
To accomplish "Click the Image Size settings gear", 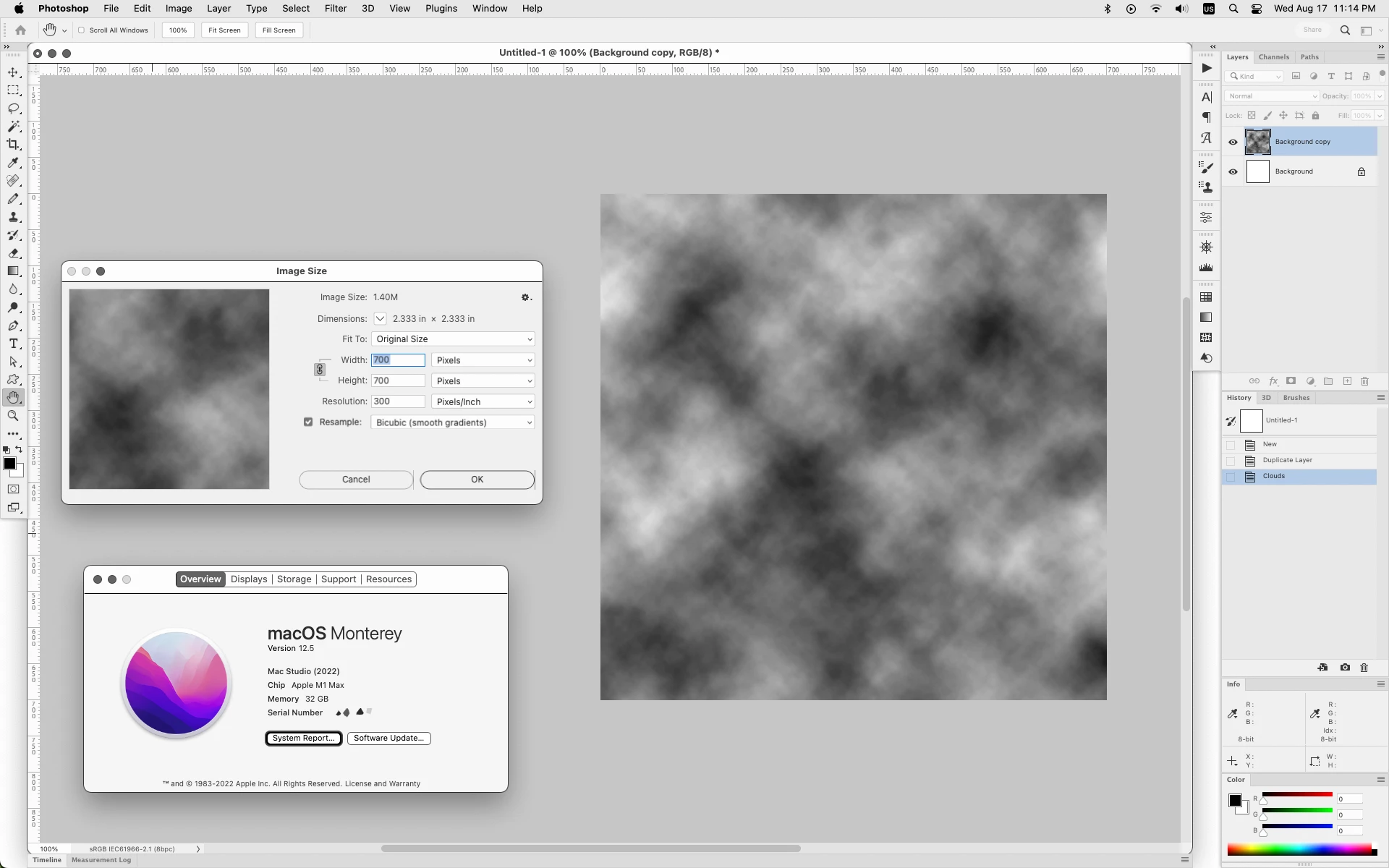I will pyautogui.click(x=526, y=297).
